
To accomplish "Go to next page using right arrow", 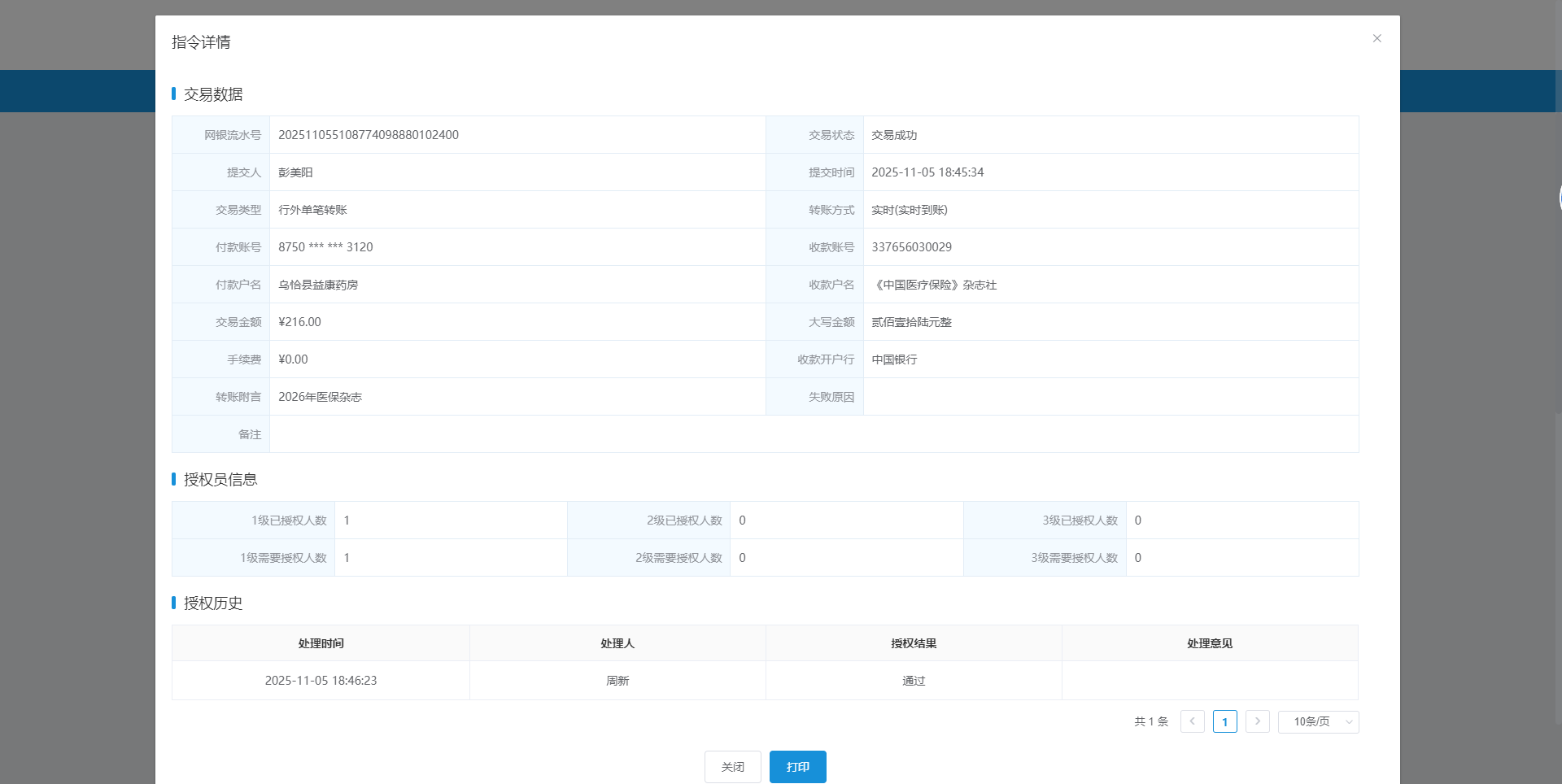I will (1257, 721).
